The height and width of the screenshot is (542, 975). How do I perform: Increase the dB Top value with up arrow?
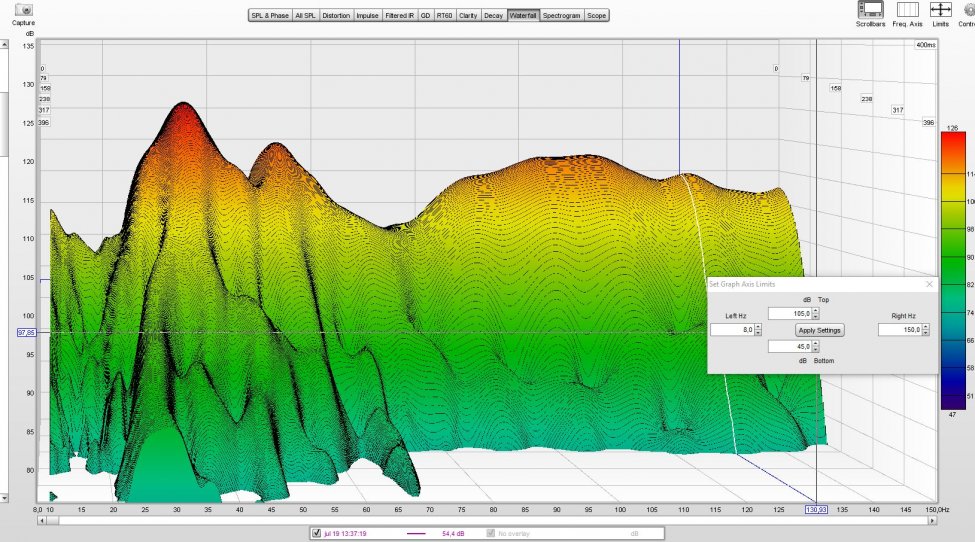[x=815, y=310]
